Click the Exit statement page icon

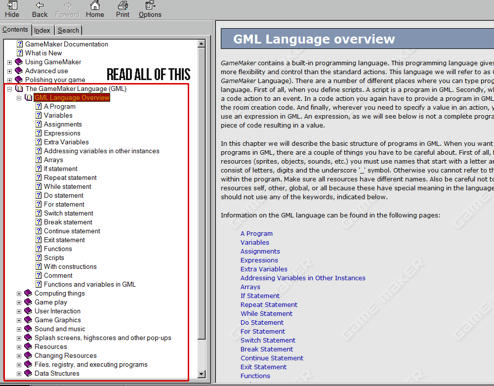39,240
